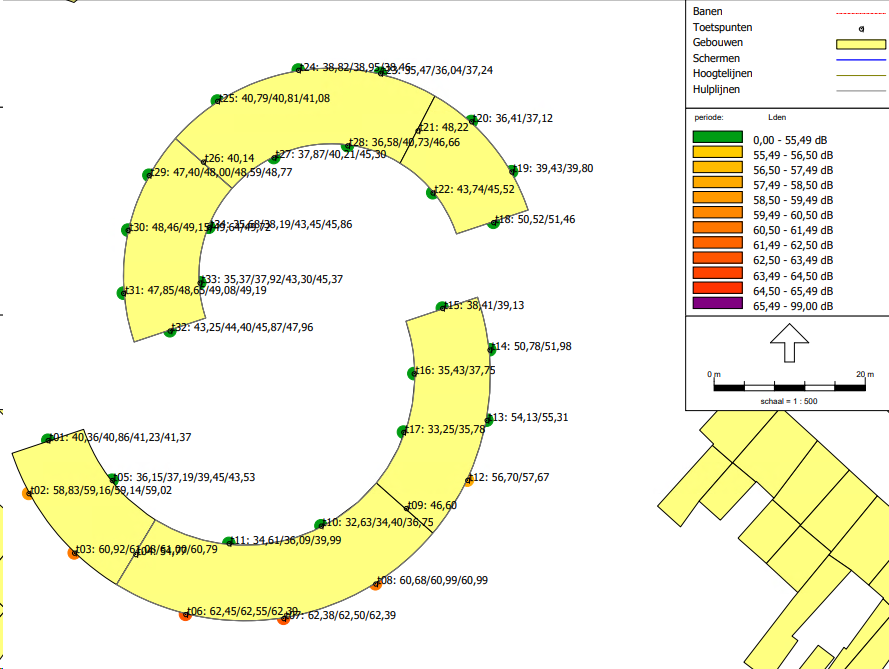Click the label t12: 56,70/57,67
The height and width of the screenshot is (669, 889).
click(x=510, y=477)
